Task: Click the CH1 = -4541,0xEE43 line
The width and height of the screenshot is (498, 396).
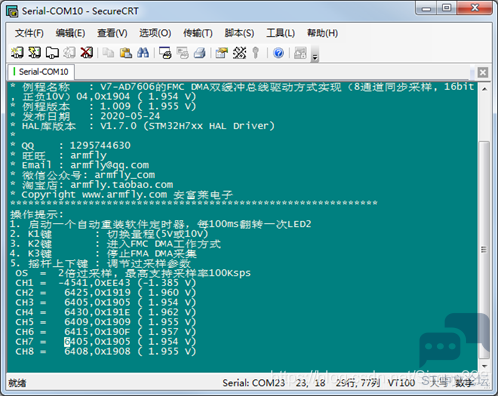Action: 106,283
